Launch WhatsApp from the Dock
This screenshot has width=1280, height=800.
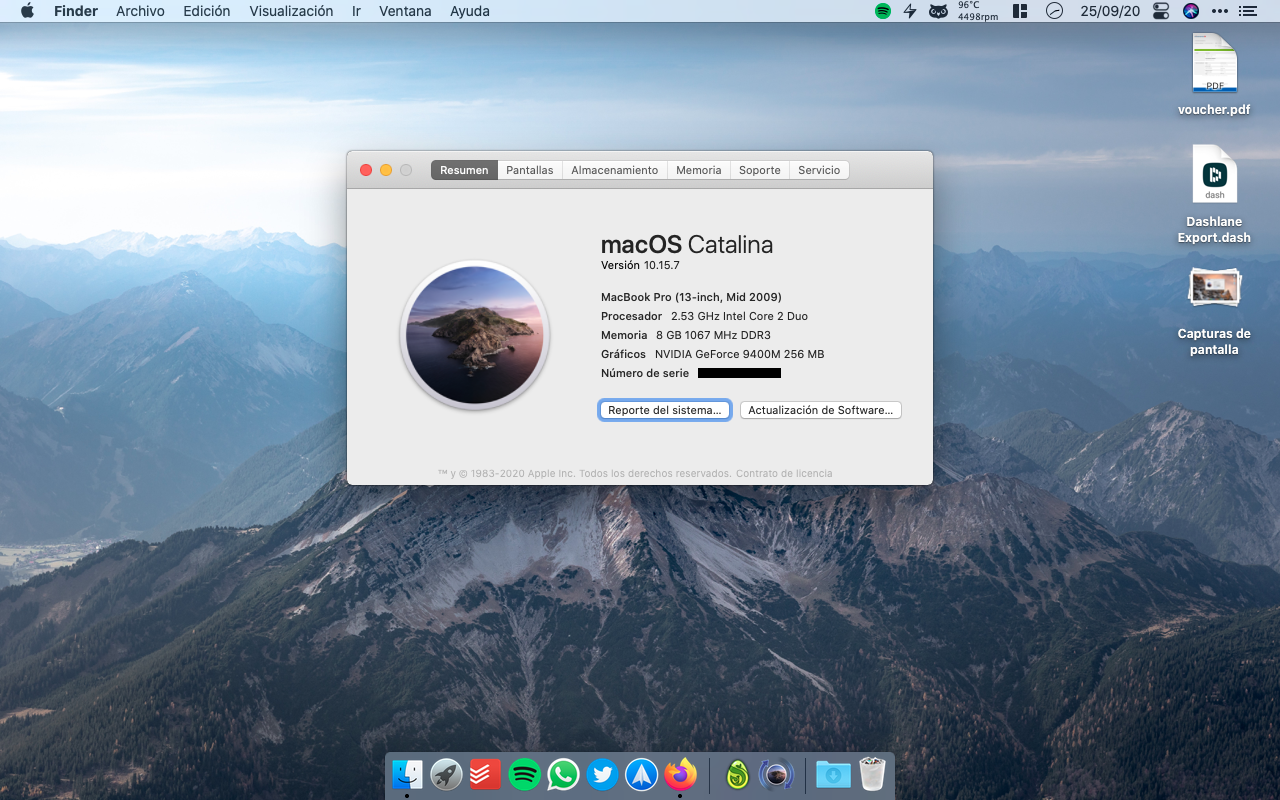tap(563, 774)
